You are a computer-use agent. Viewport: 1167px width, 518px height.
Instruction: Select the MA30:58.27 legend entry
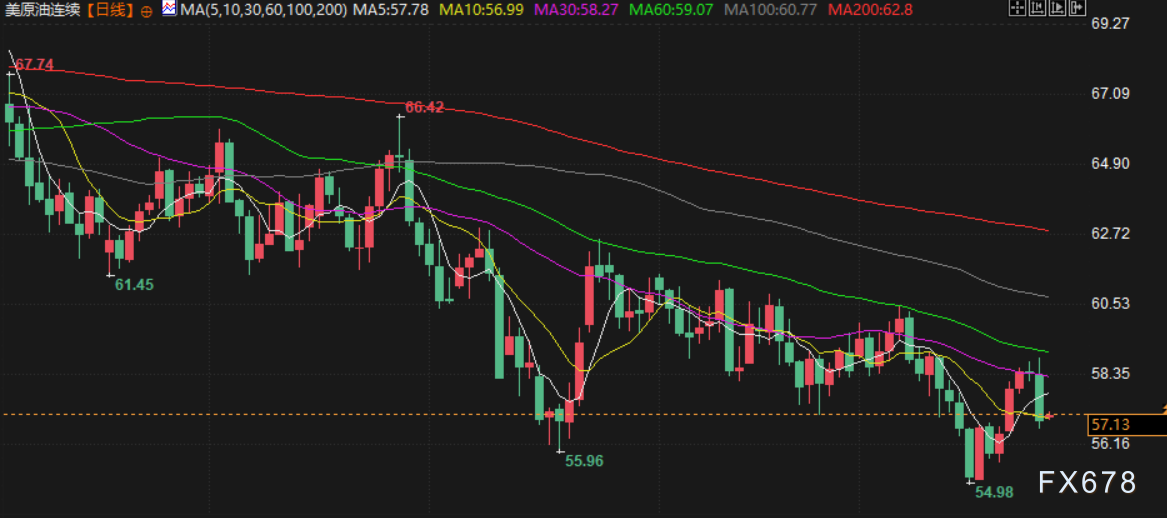[591, 10]
